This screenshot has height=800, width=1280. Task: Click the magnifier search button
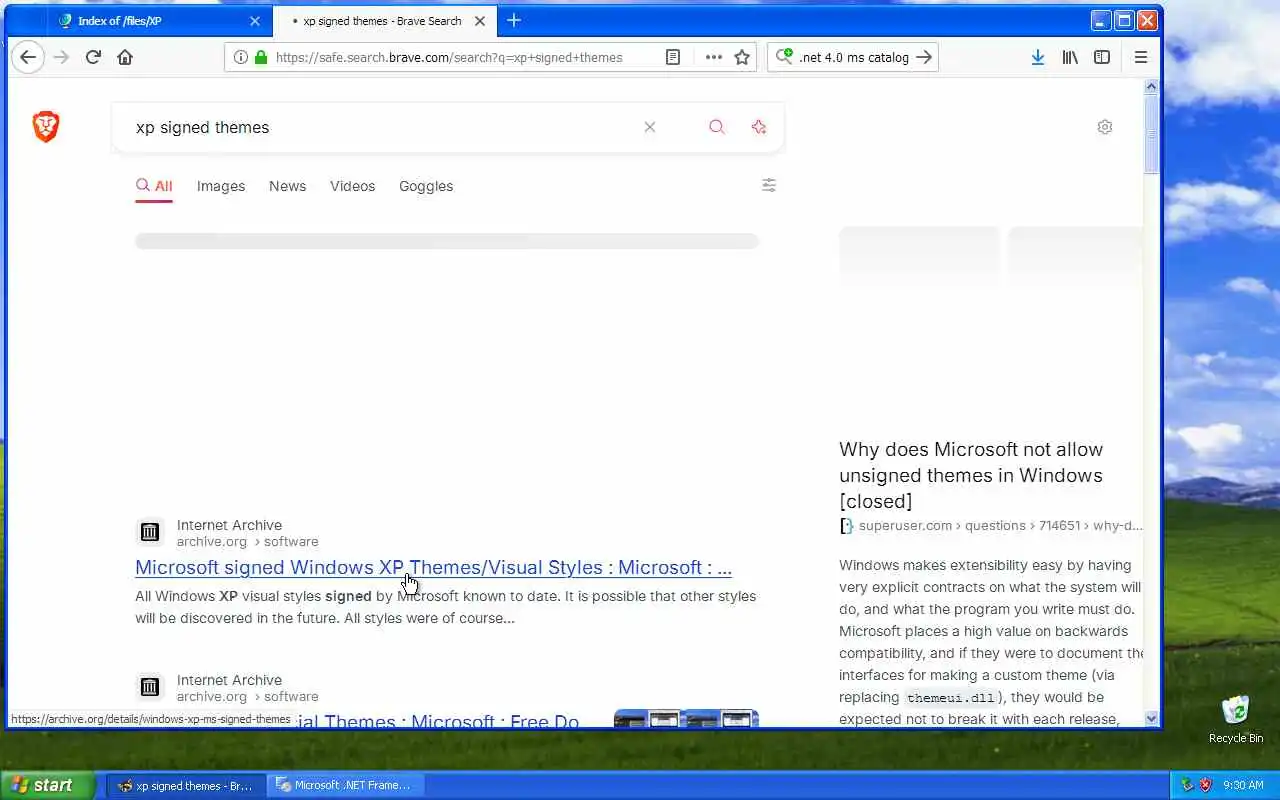tap(716, 127)
